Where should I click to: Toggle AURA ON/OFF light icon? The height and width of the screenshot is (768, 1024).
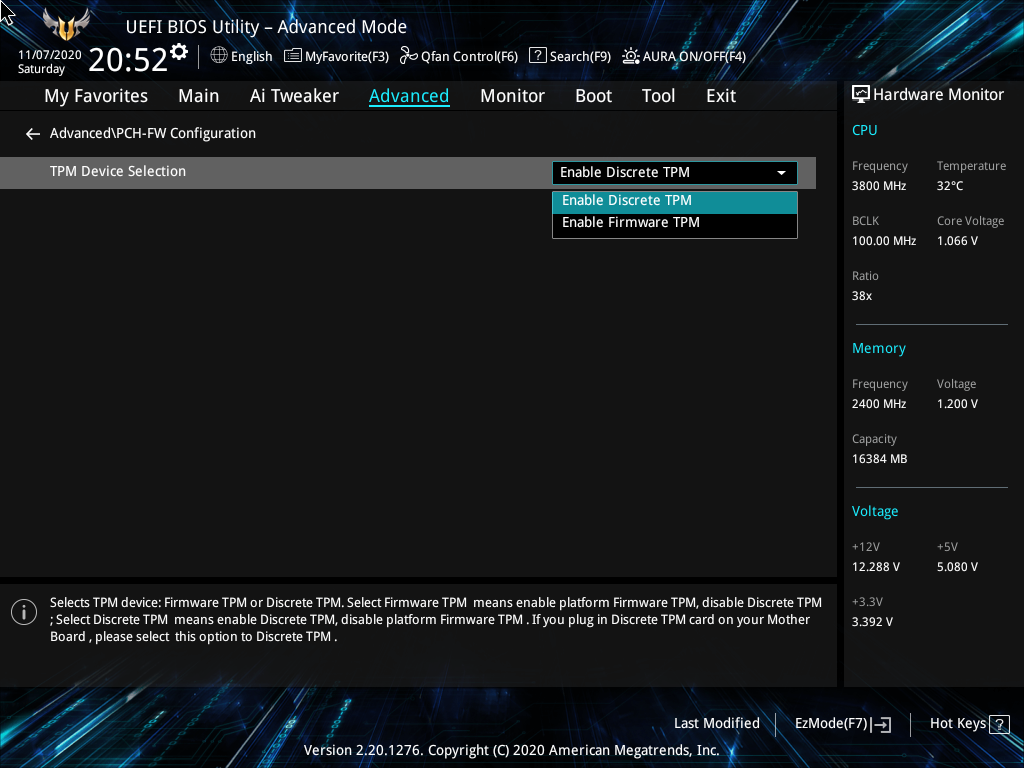click(630, 56)
